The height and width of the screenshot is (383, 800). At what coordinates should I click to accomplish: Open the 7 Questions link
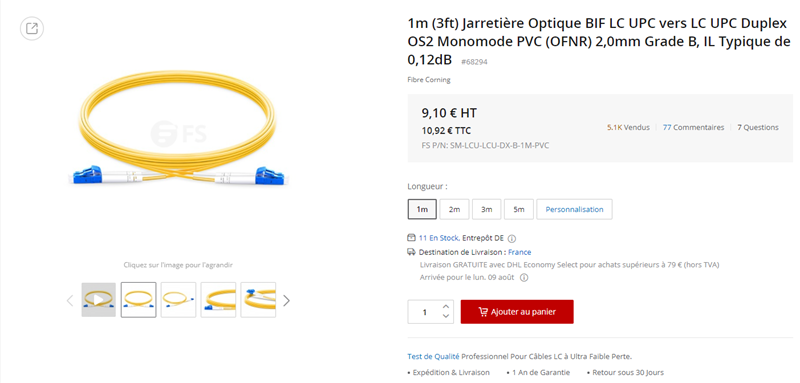758,127
